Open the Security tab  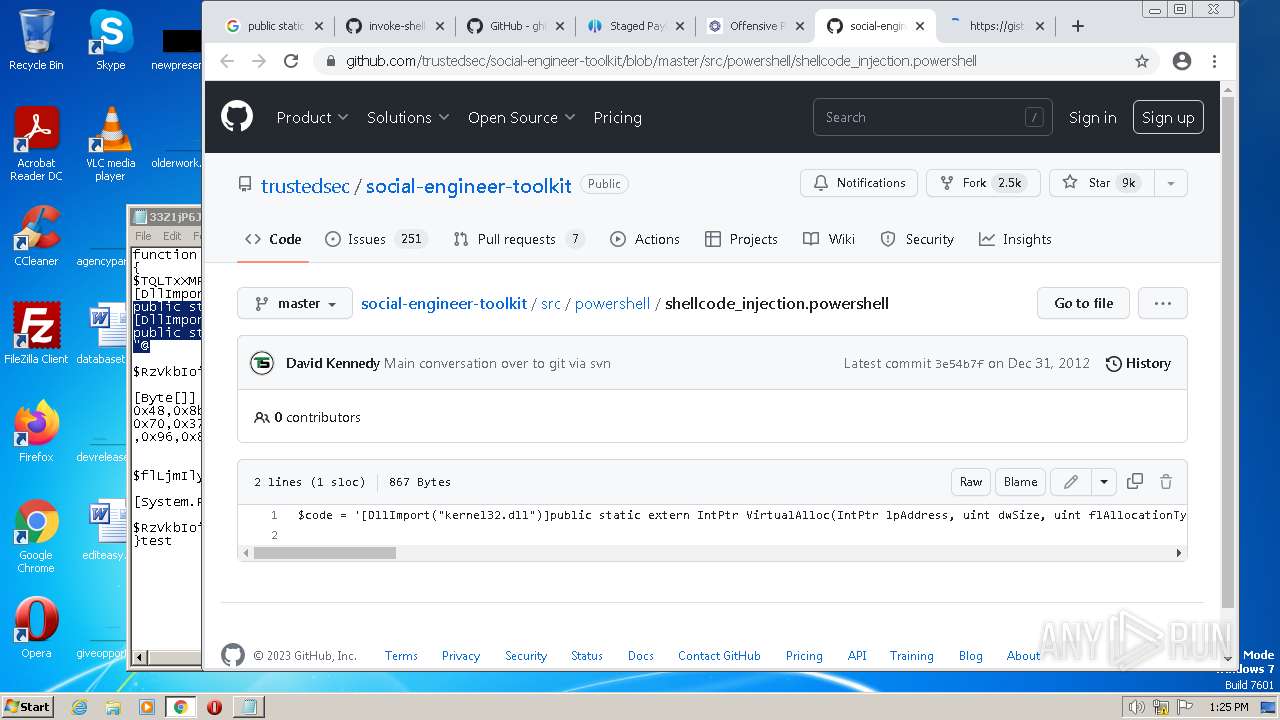tap(917, 239)
